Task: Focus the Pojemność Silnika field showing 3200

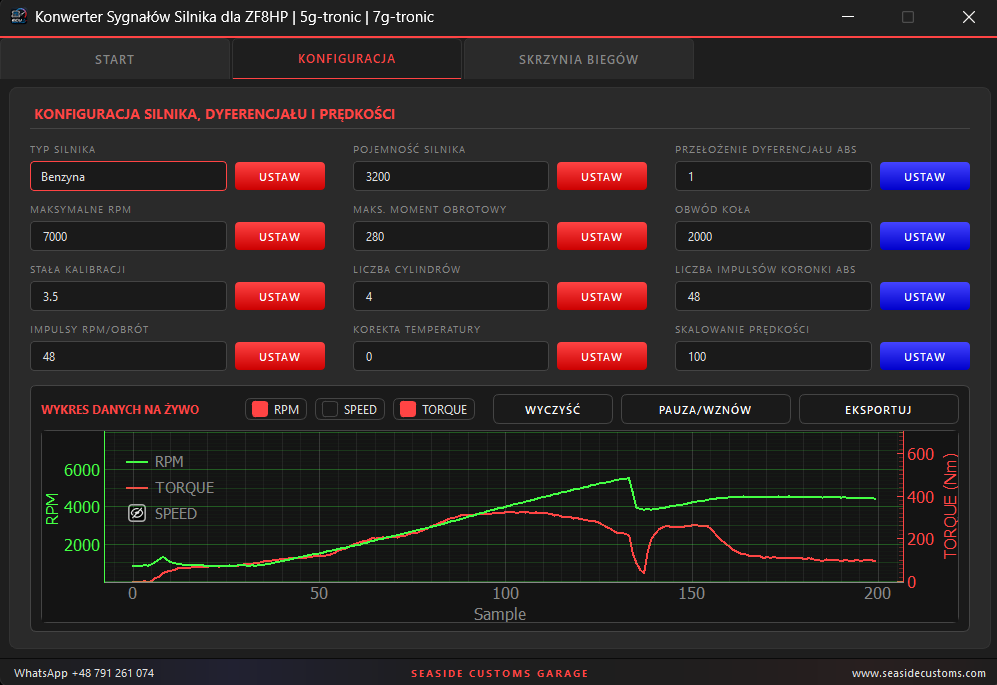Action: [451, 176]
